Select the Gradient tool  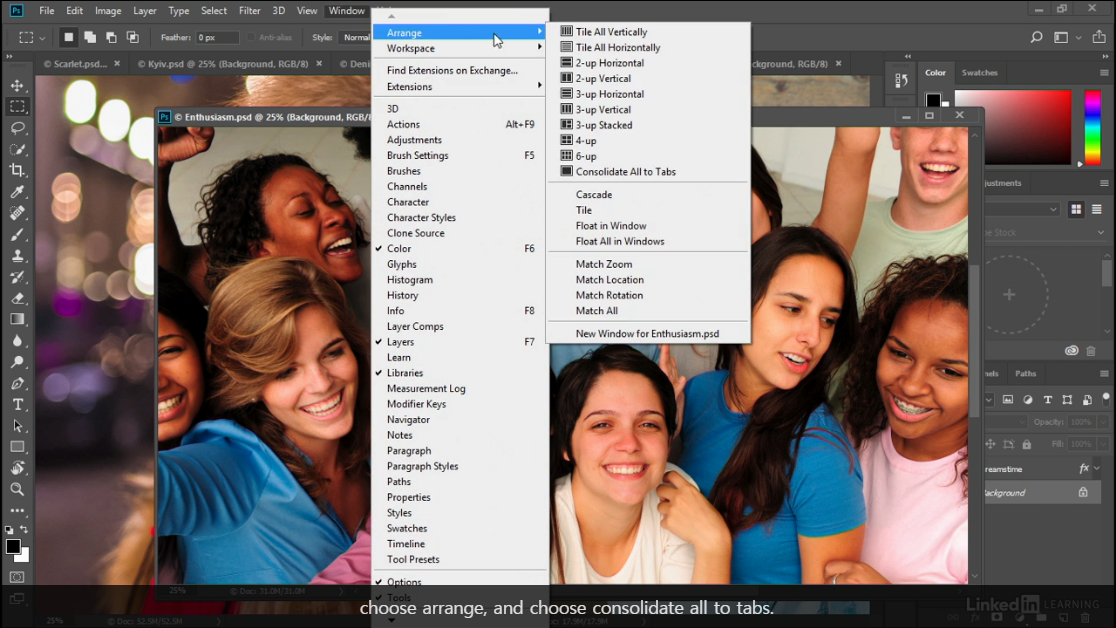pos(18,319)
